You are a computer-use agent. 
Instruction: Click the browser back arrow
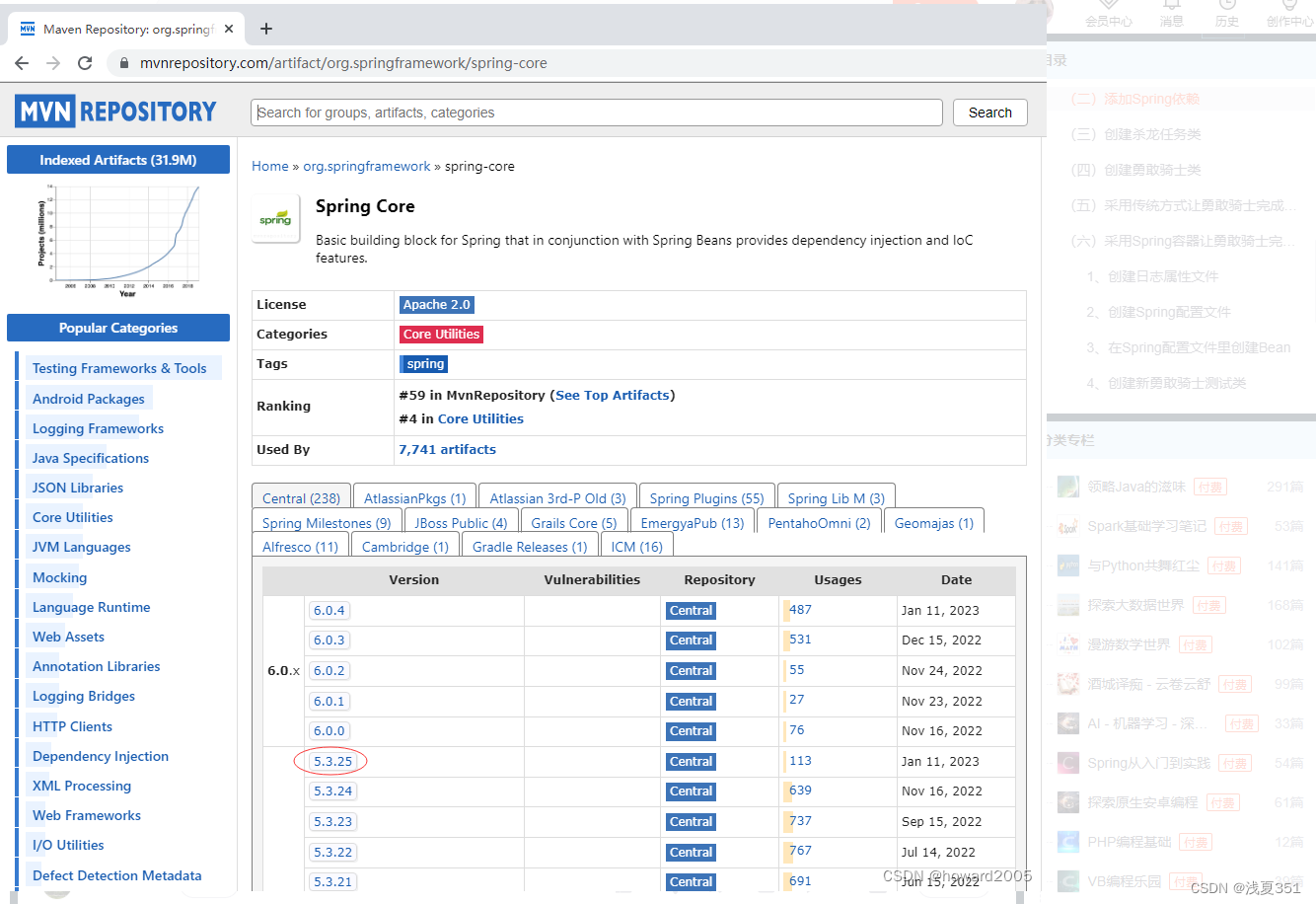click(x=22, y=63)
